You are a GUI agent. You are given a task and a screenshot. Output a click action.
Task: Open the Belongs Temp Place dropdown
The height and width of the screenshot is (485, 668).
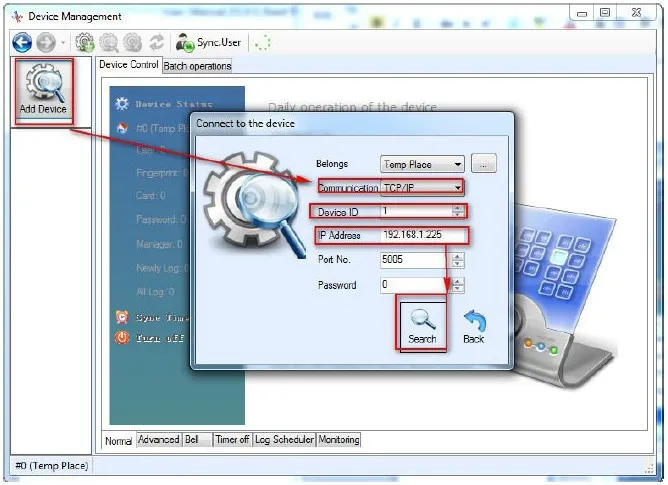[422, 164]
